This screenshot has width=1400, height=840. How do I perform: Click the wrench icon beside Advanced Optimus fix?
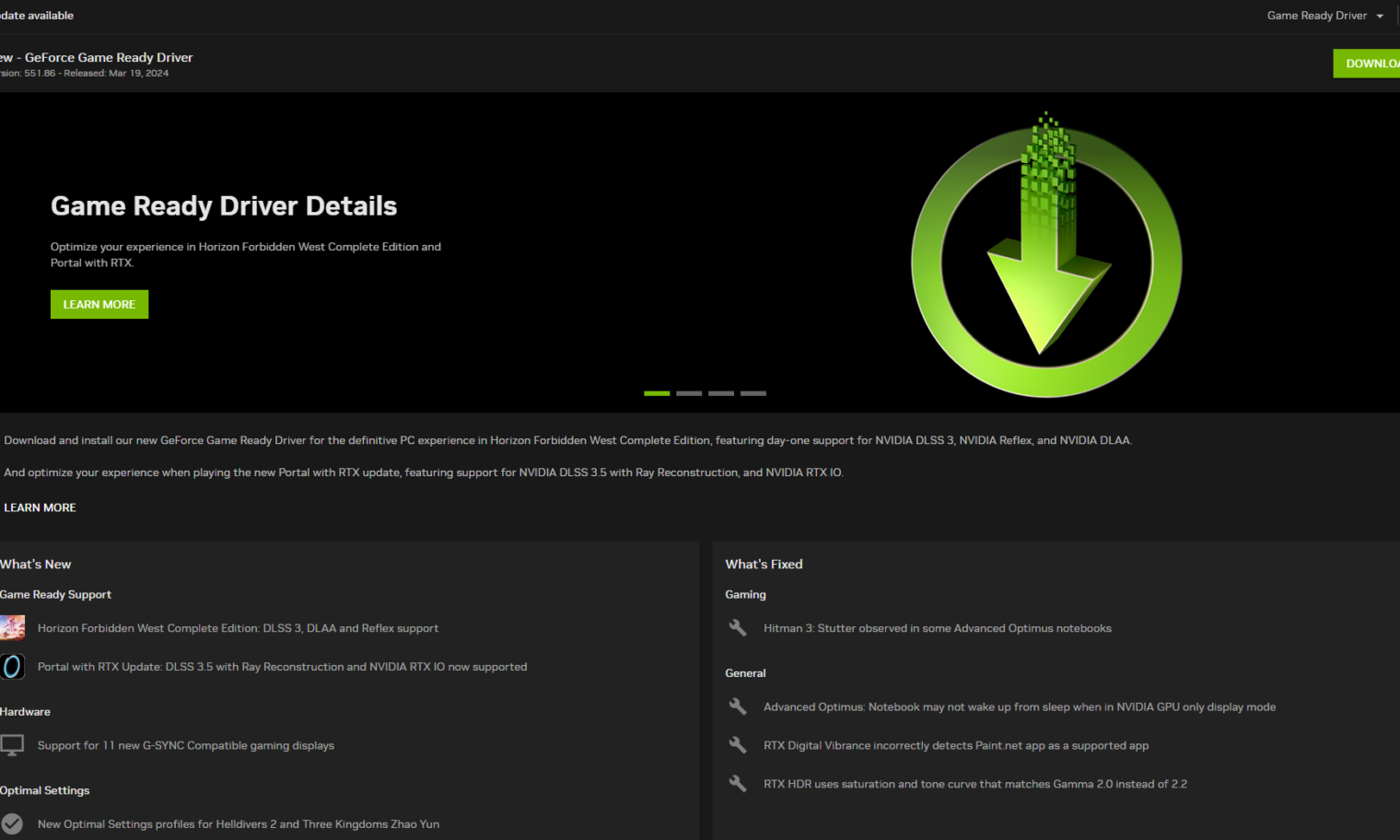pyautogui.click(x=738, y=706)
